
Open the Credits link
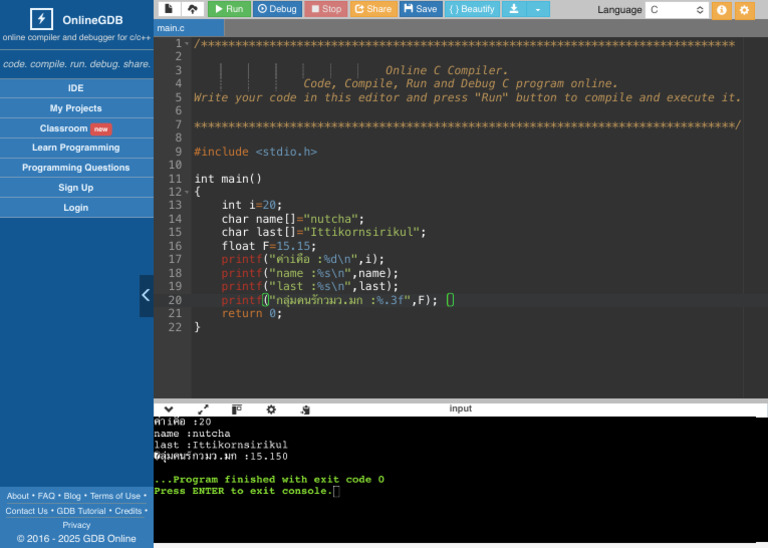coord(128,511)
